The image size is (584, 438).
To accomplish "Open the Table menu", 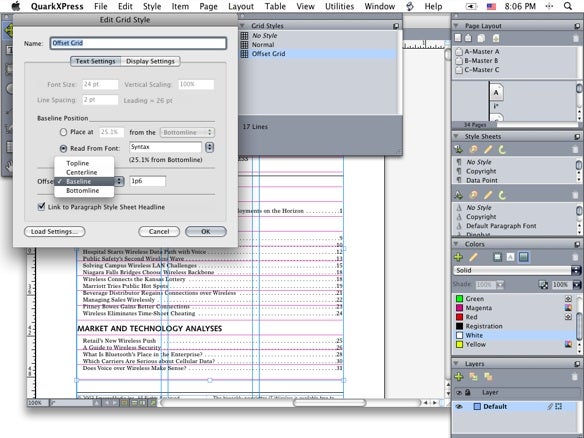I will click(275, 6).
